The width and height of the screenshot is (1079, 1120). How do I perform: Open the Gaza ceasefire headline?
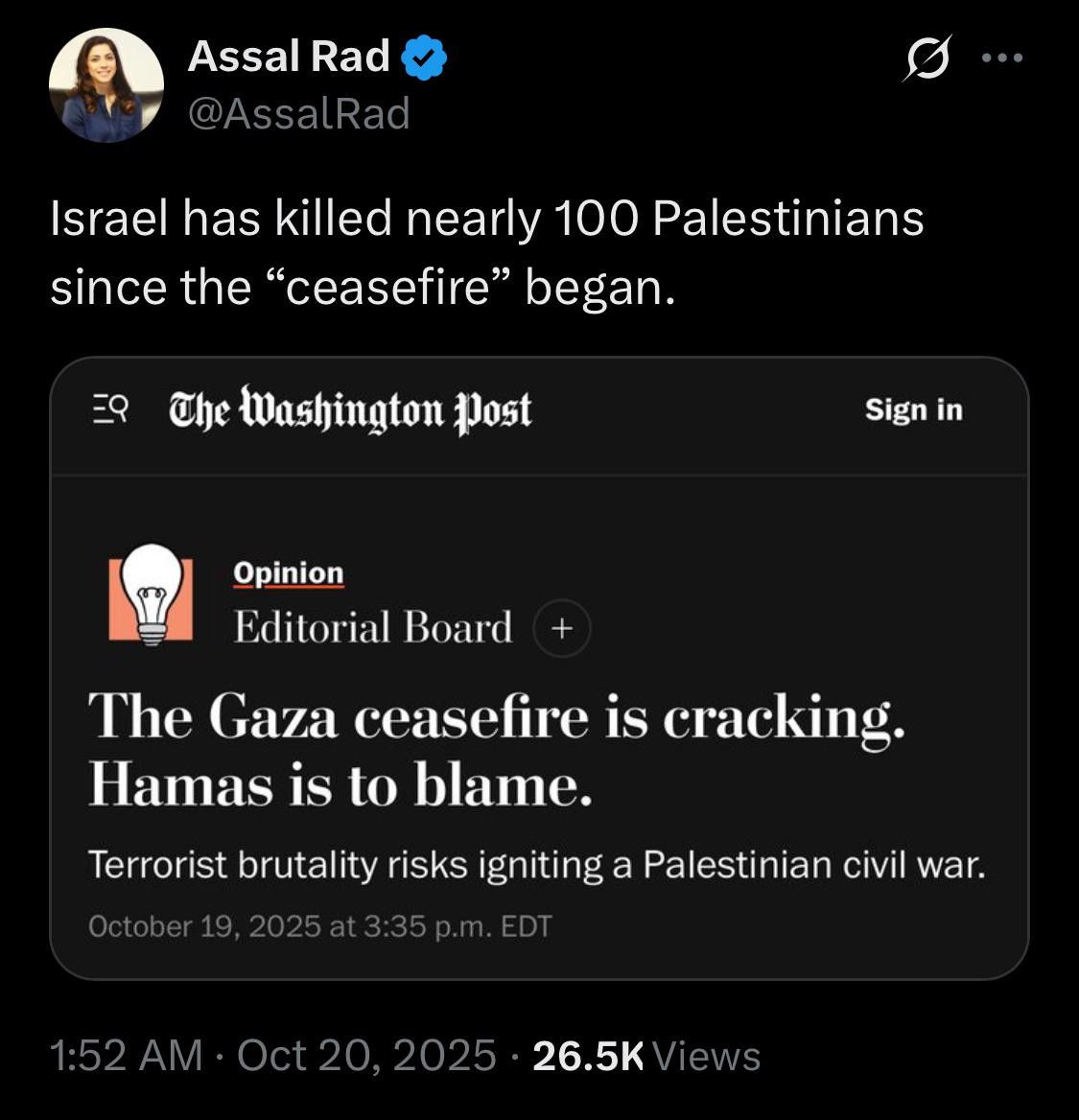(x=496, y=752)
